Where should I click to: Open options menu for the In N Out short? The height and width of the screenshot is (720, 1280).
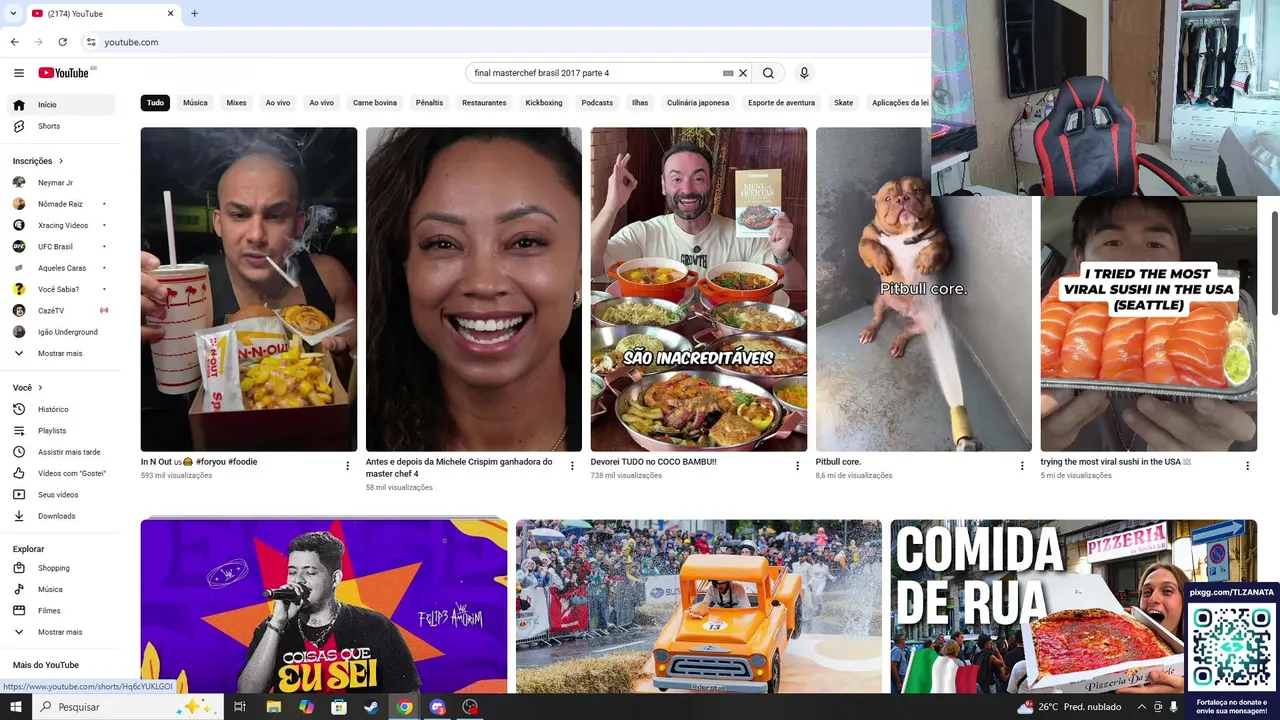tap(347, 466)
